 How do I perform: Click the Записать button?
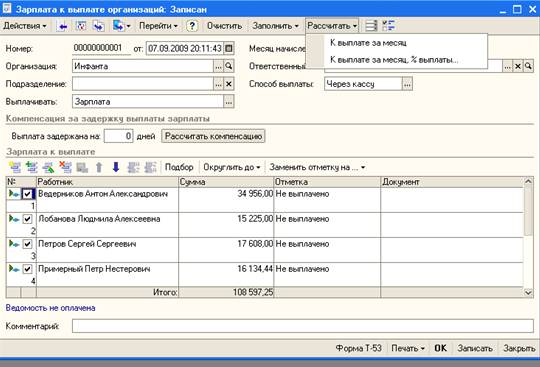[475, 348]
